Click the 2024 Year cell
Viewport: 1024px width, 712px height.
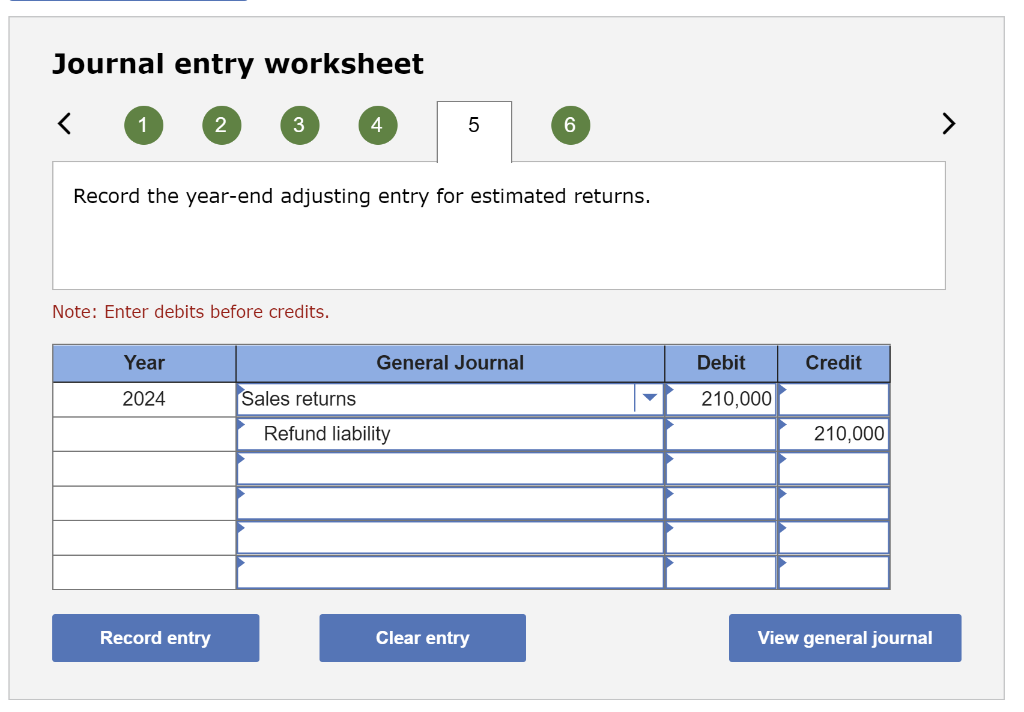[x=143, y=398]
